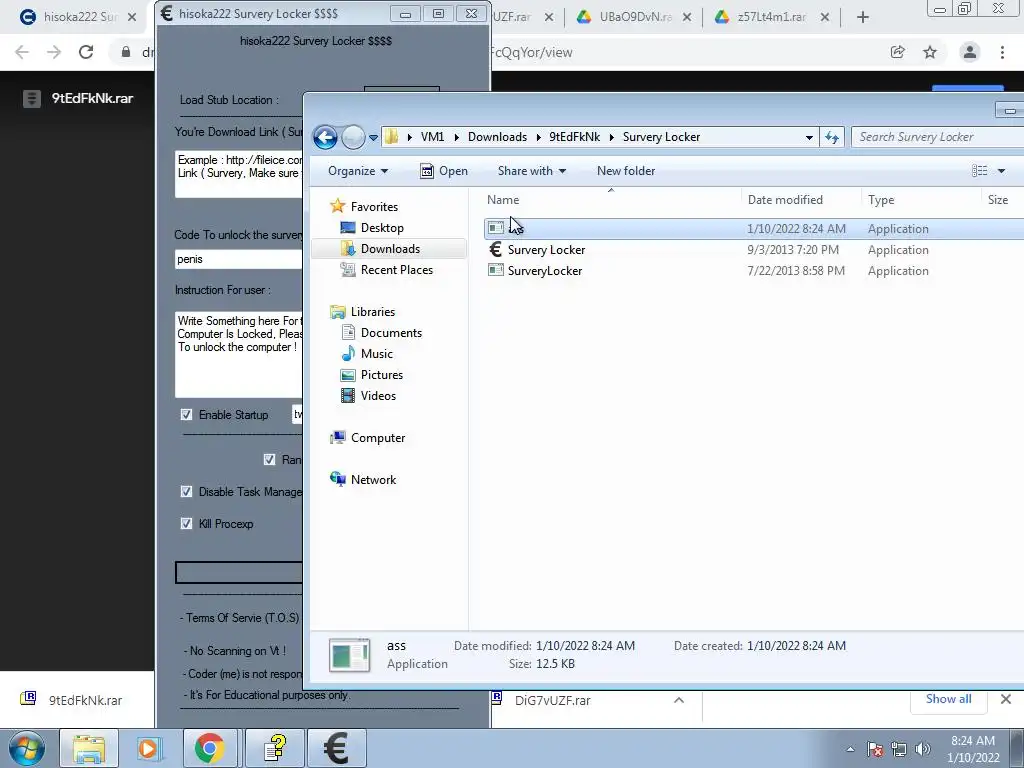Select the Survery Locker euro icon application
This screenshot has height=768, width=1024.
(x=496, y=249)
